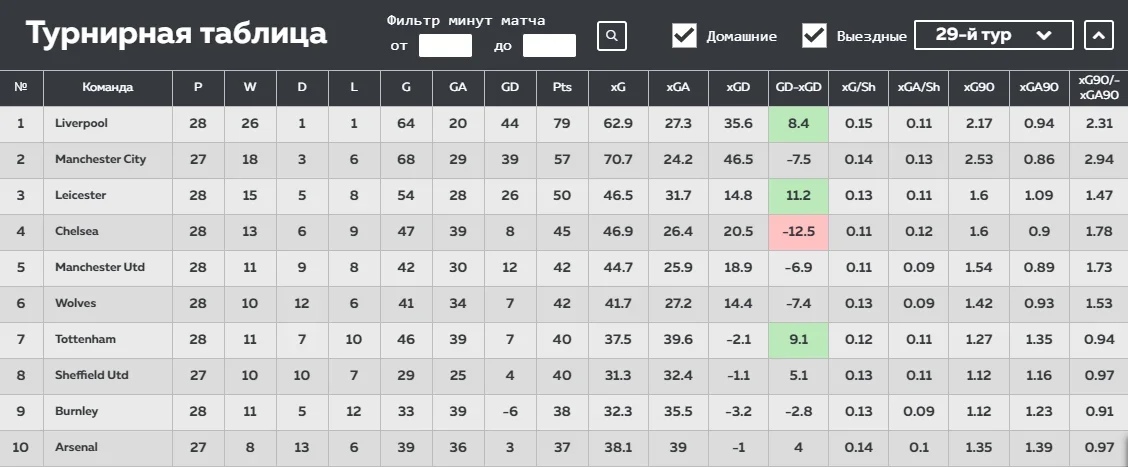Click the magnifier search icon
Viewport: 1128px width, 467px height.
pyautogui.click(x=612, y=36)
